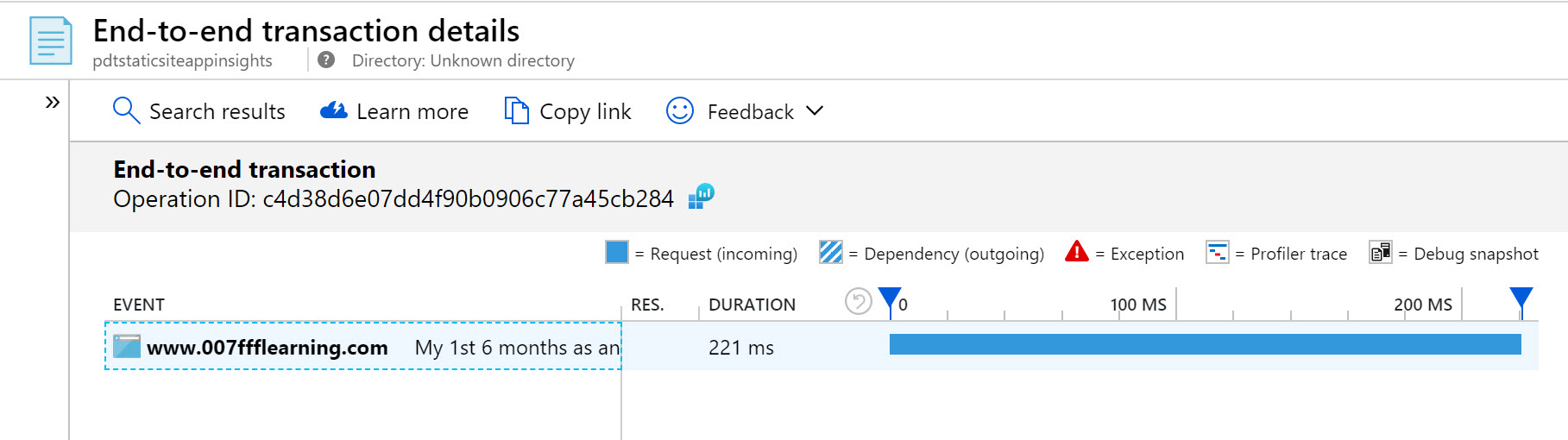Open the Feedback dropdown arrow
The height and width of the screenshot is (440, 1568).
point(815,111)
